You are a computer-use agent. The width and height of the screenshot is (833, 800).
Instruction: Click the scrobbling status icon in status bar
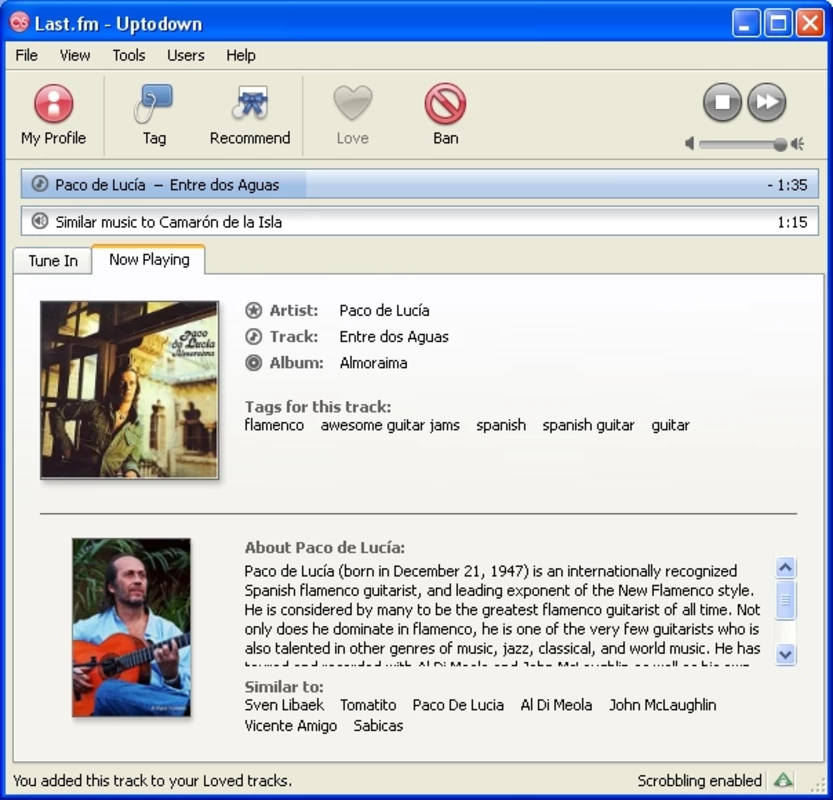click(x=783, y=780)
